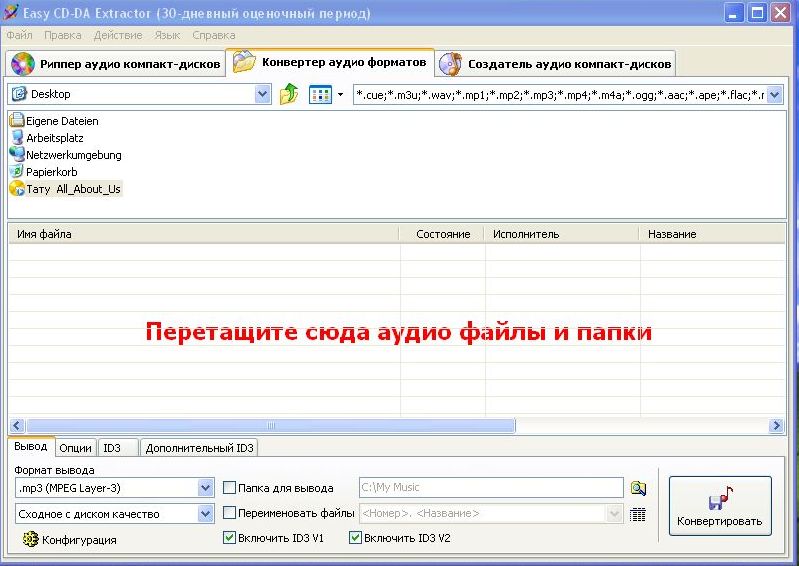Select the Netzwerkumgebung entry text
This screenshot has height=566, width=799.
(x=74, y=155)
